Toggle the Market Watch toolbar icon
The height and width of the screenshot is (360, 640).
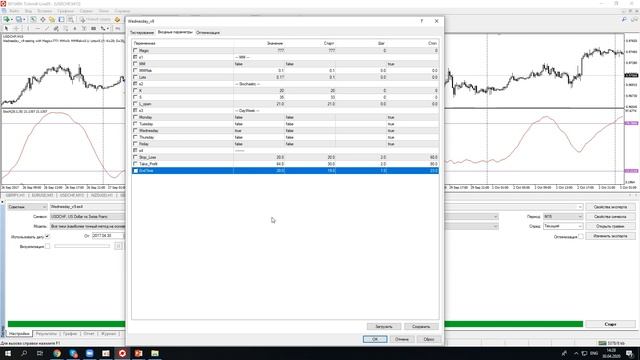[33, 19]
